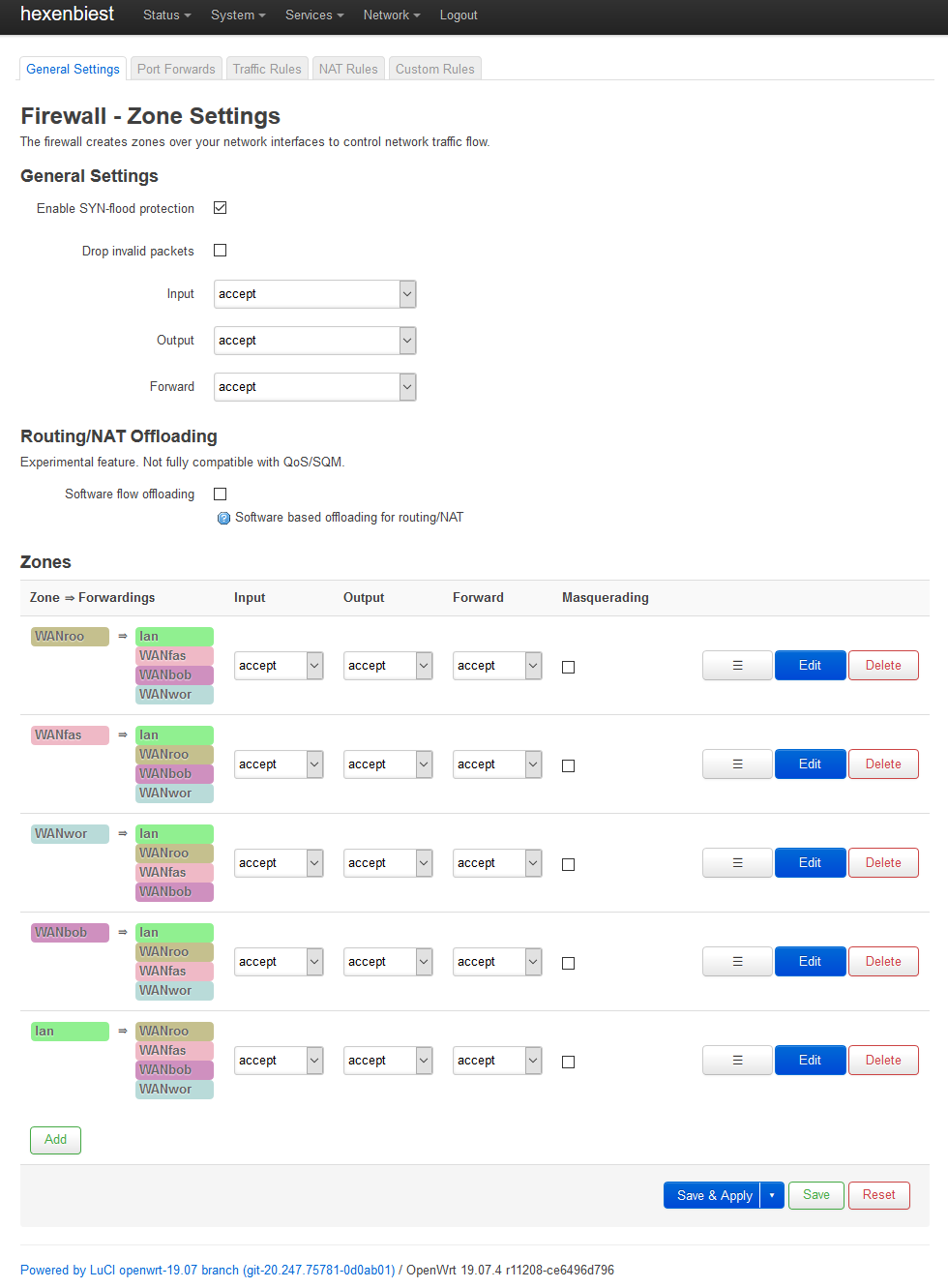The image size is (948, 1288).
Task: Click the drag handle icon in WANbob row
Action: (737, 962)
